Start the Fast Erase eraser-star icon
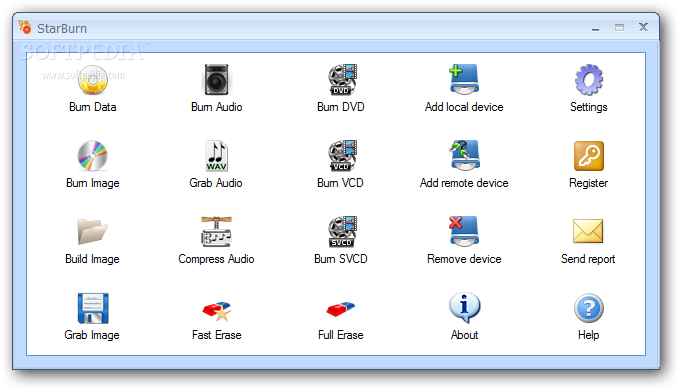 pos(217,311)
